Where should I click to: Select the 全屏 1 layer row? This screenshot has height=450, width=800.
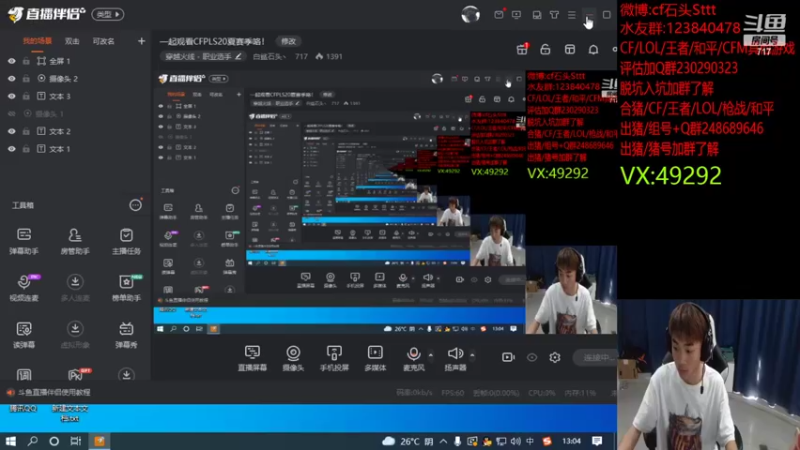(x=76, y=61)
